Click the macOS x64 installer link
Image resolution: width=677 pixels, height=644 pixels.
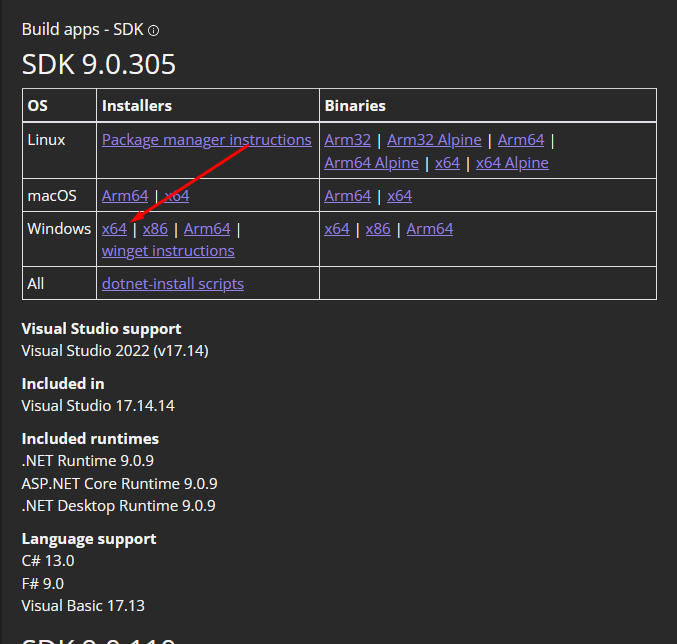click(x=177, y=196)
